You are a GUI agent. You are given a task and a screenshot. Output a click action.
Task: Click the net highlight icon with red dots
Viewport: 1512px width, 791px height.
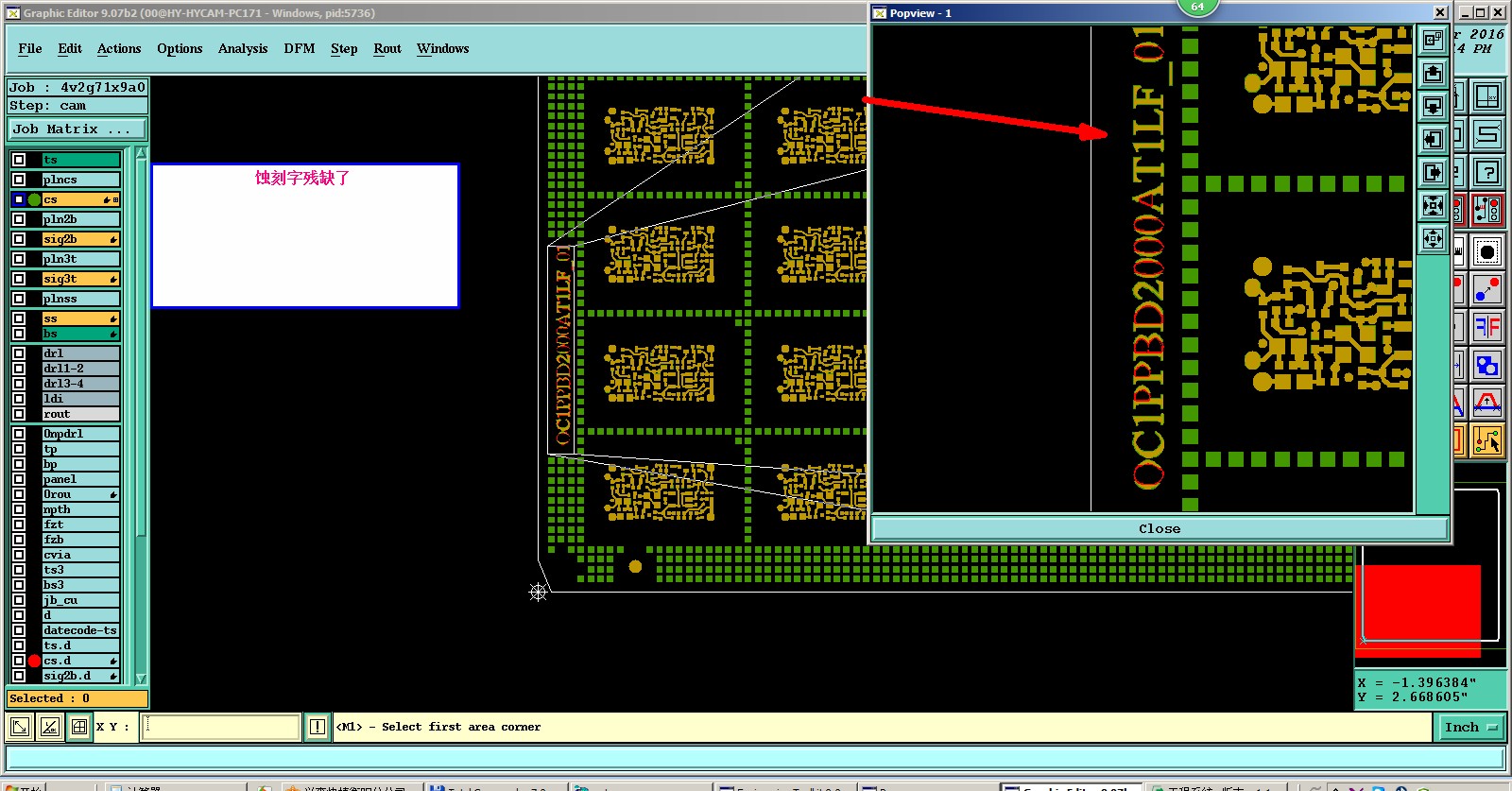[1487, 210]
